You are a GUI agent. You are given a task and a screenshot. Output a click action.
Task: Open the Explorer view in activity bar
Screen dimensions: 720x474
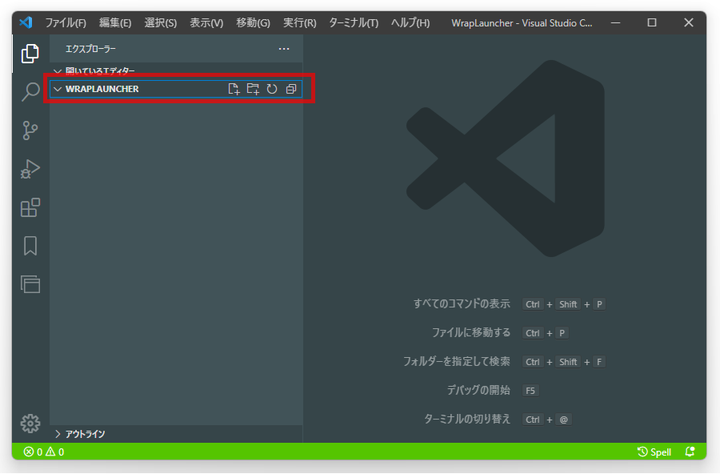pyautogui.click(x=30, y=53)
